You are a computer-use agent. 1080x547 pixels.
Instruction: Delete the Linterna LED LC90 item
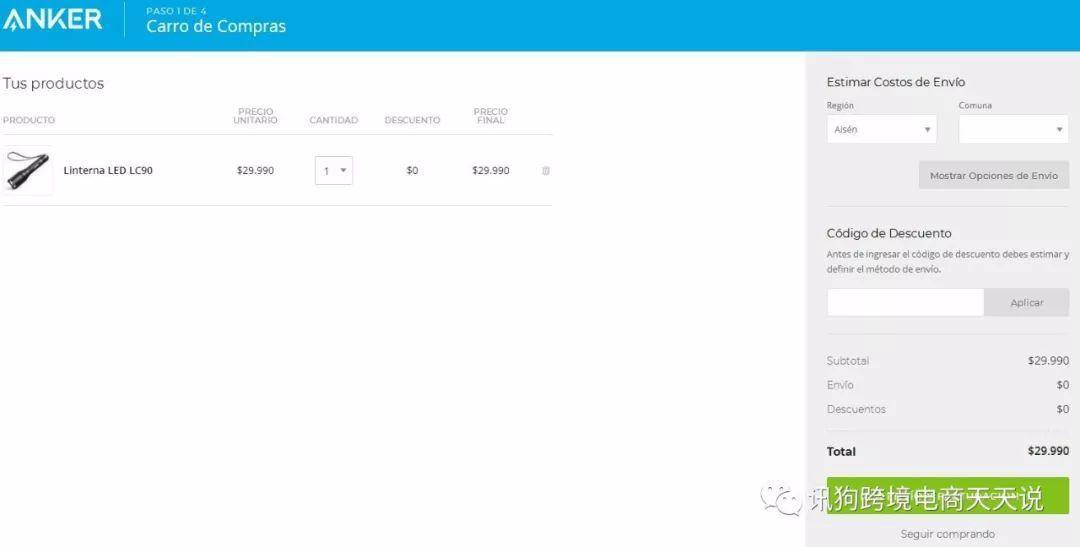point(546,170)
